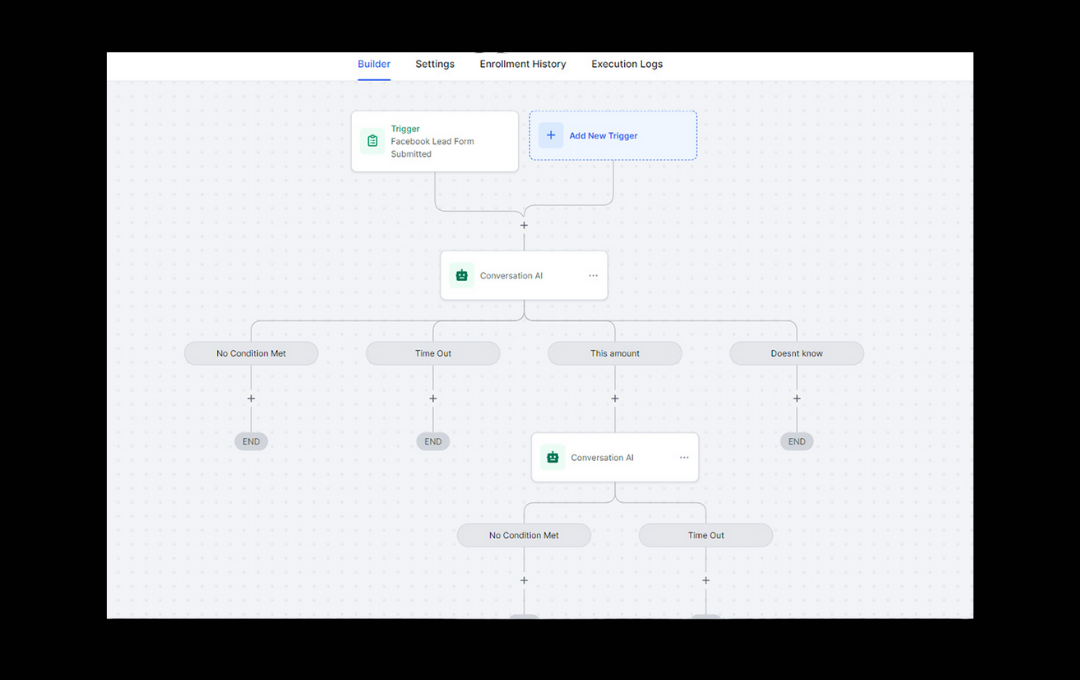Select the Doesnt know branch label

coord(797,353)
